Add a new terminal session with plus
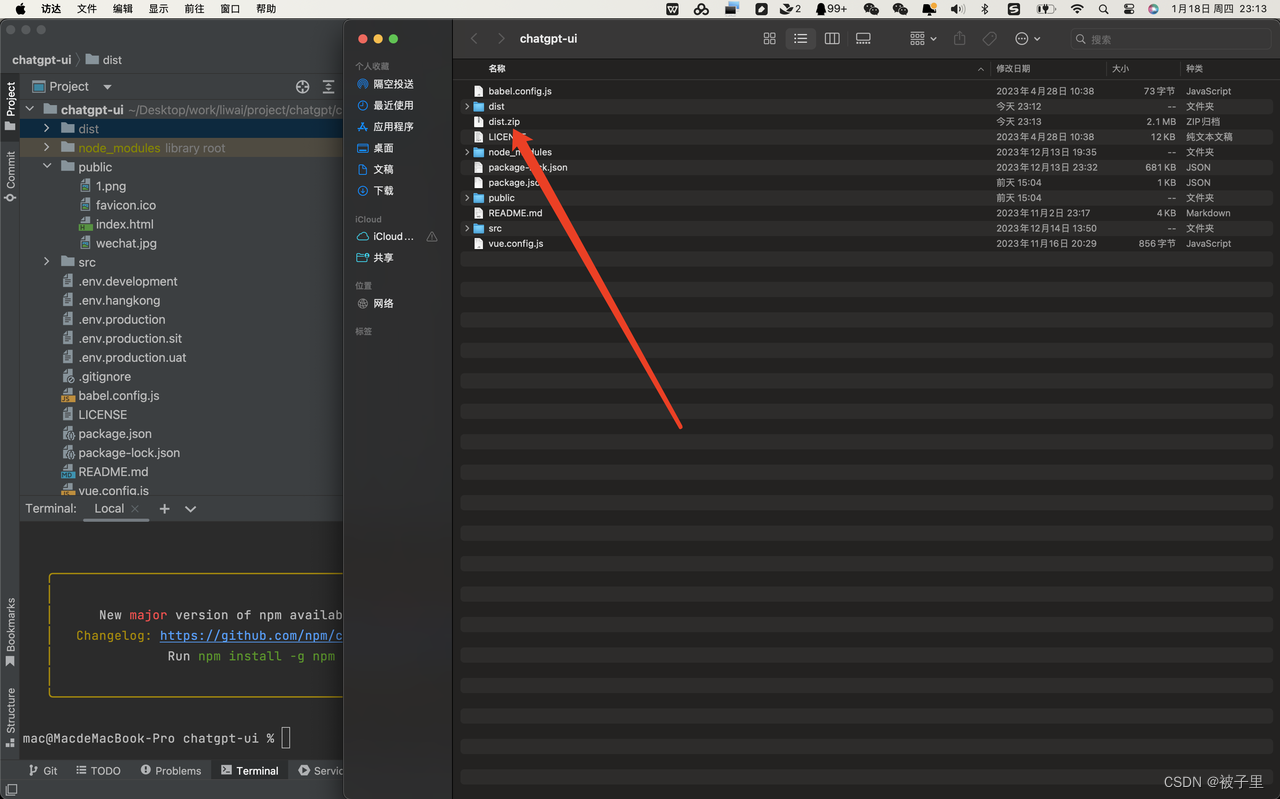Screen dimensions: 1280x799 tap(165, 509)
